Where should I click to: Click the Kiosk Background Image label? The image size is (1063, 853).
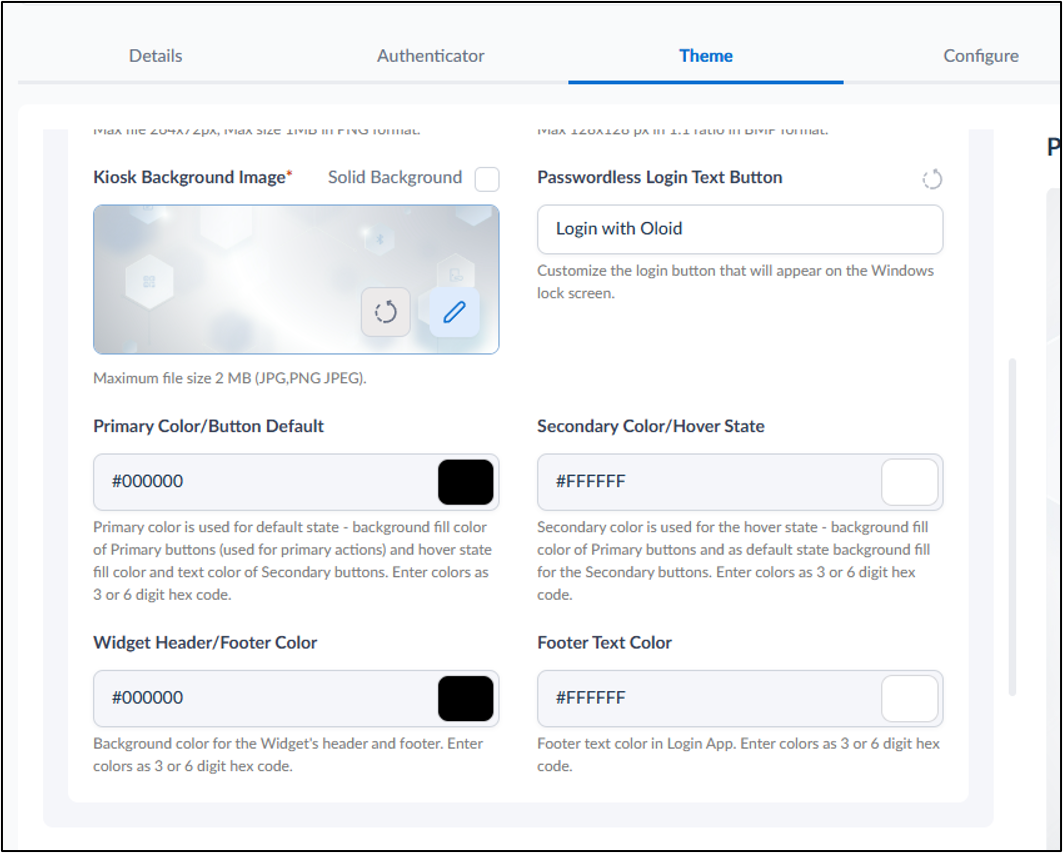pos(193,178)
